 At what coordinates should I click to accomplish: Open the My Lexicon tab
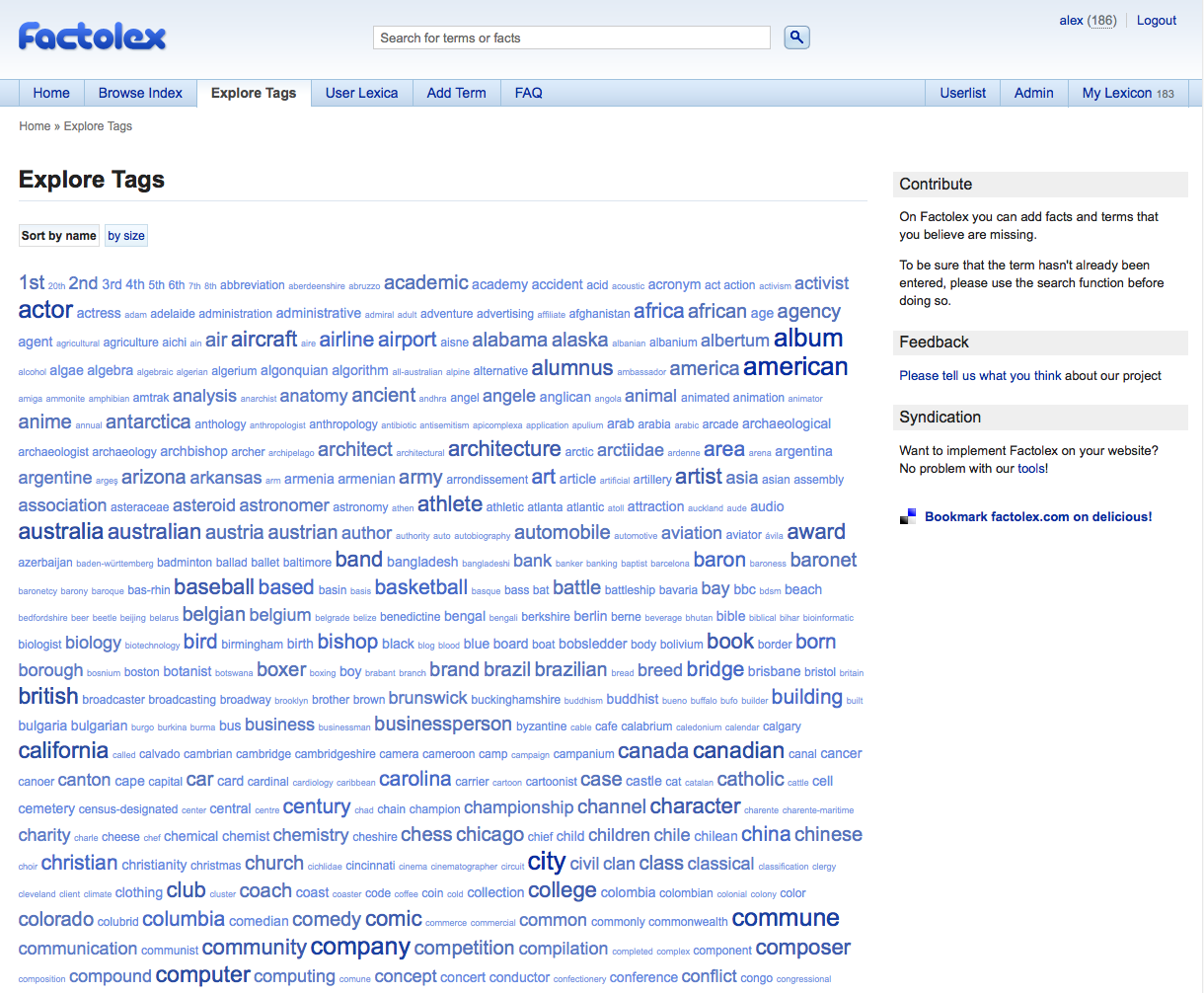[1128, 93]
